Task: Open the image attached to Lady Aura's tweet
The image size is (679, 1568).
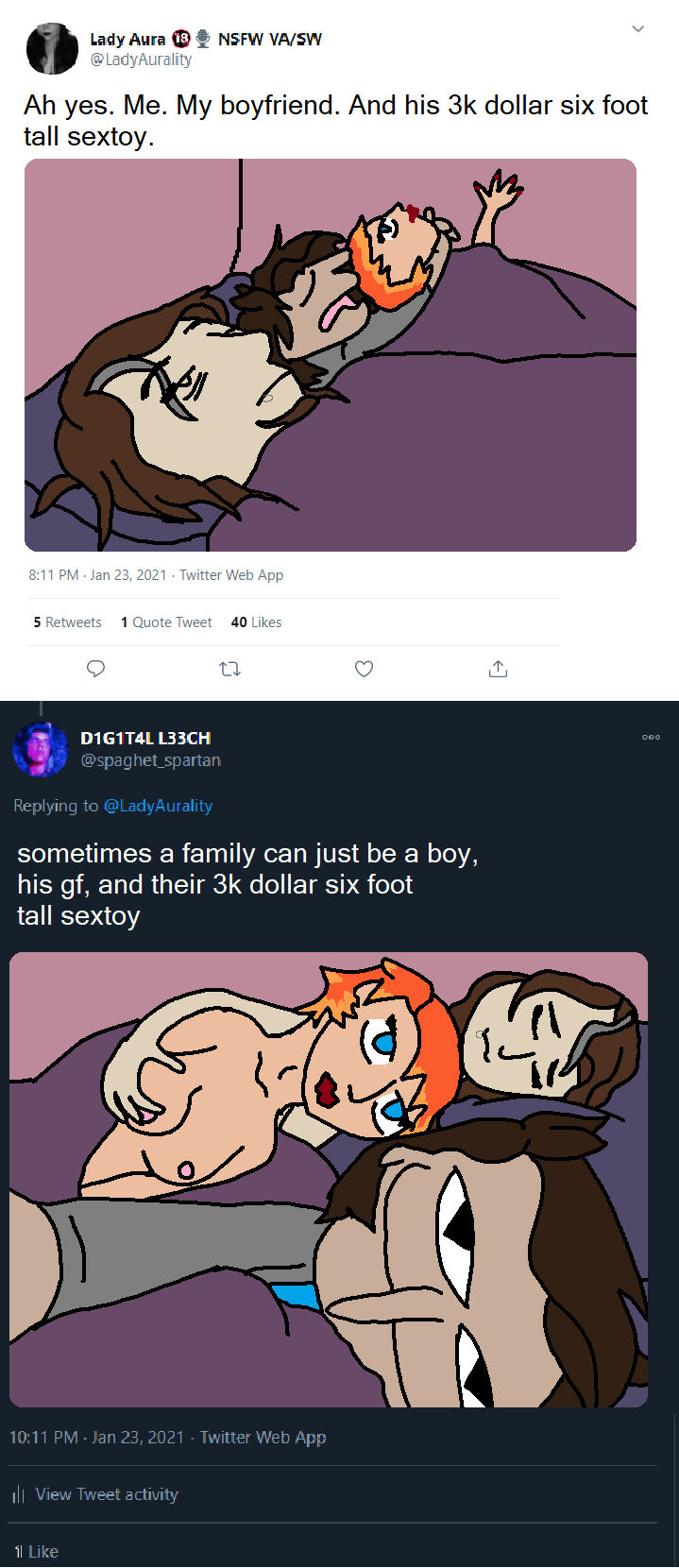Action: coord(330,354)
